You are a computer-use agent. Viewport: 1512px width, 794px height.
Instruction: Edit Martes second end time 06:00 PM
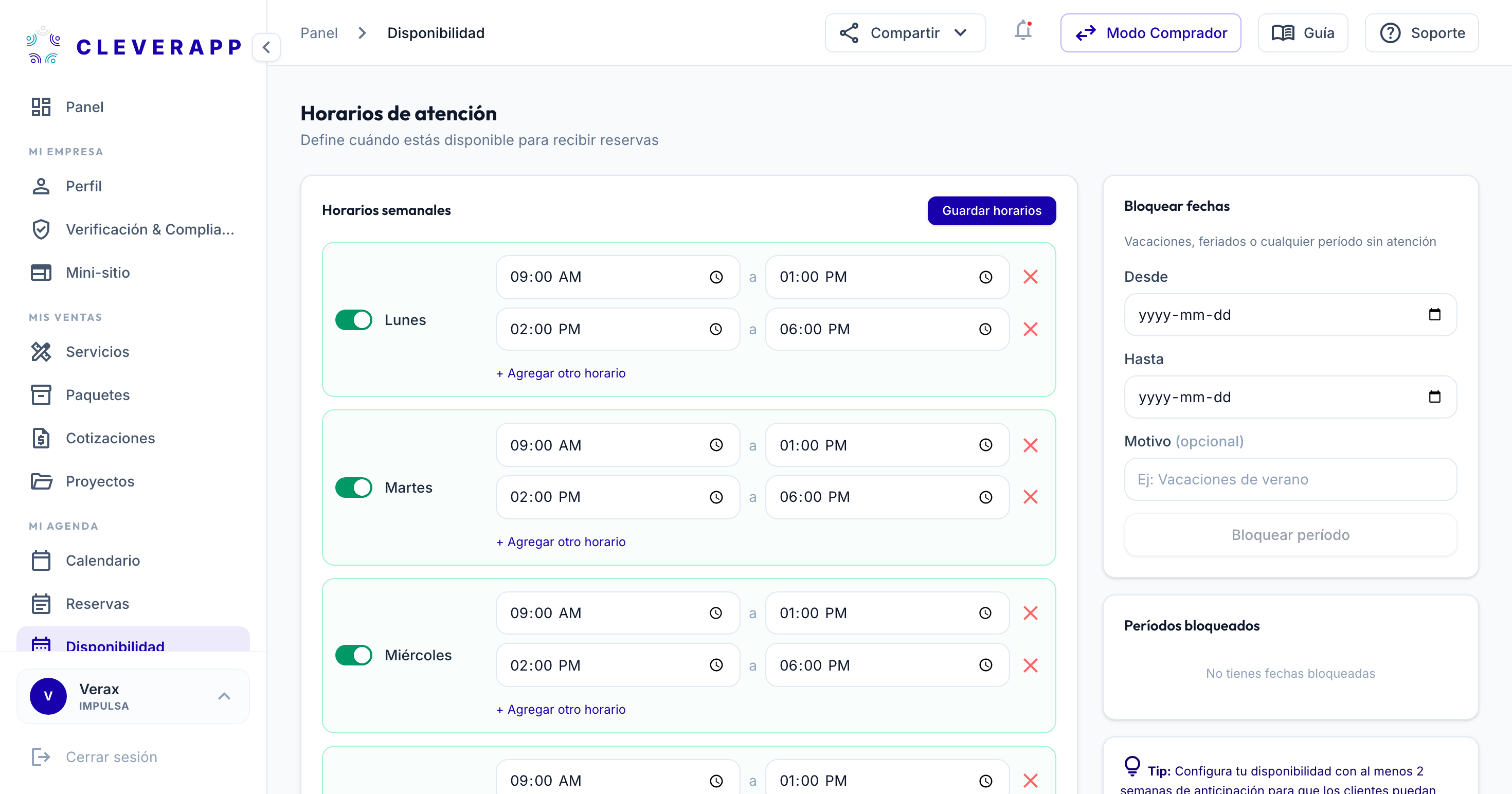point(887,497)
